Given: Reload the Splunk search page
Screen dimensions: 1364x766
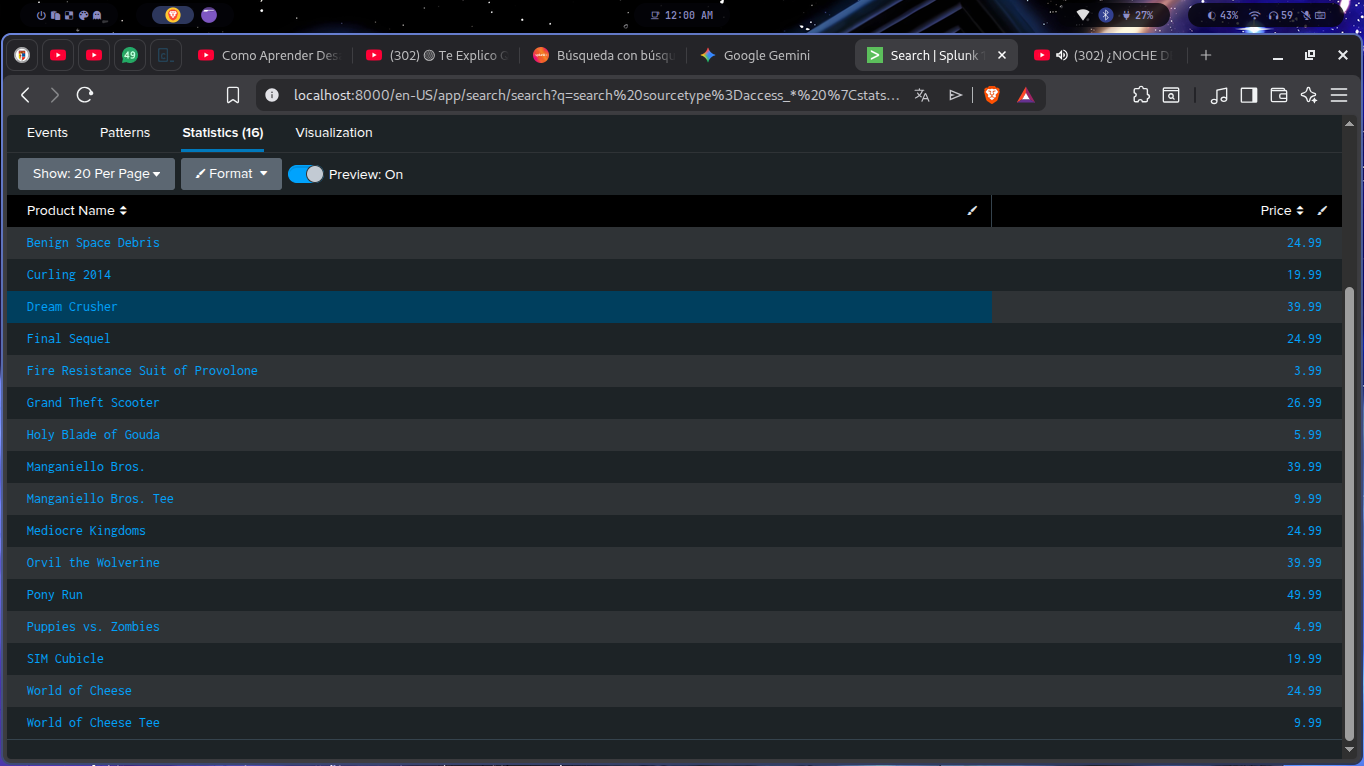Looking at the screenshot, I should click(85, 95).
